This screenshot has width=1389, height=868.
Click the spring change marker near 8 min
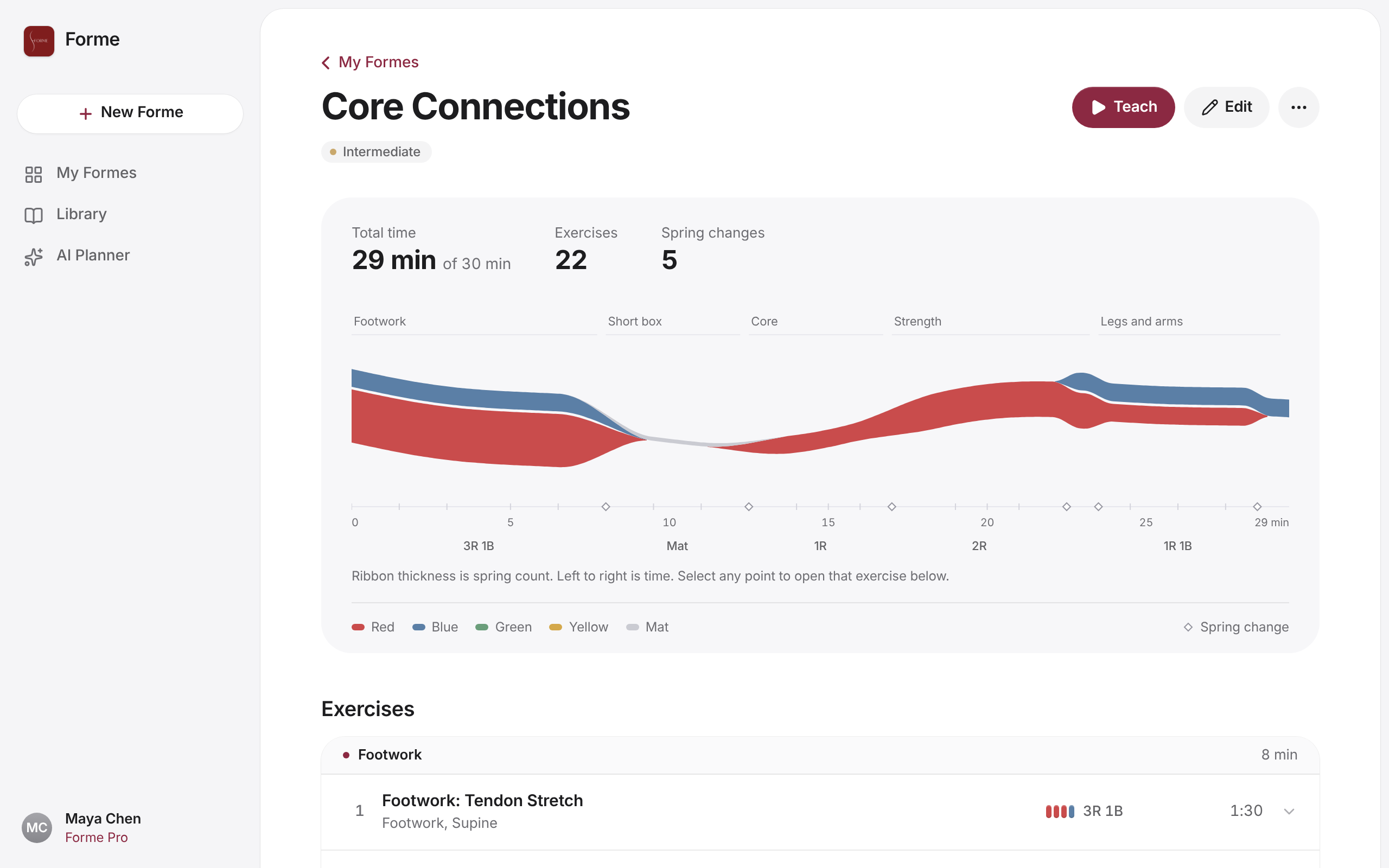[606, 506]
